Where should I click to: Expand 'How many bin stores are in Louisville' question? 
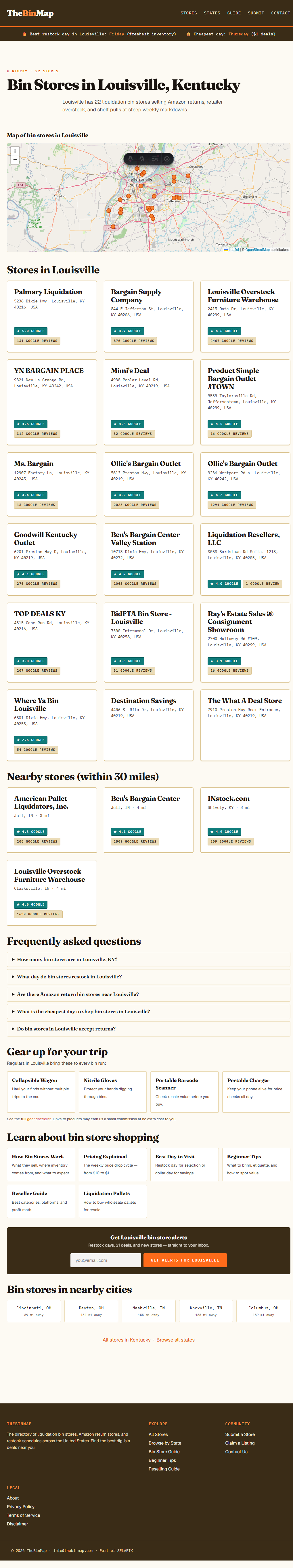pyautogui.click(x=148, y=959)
